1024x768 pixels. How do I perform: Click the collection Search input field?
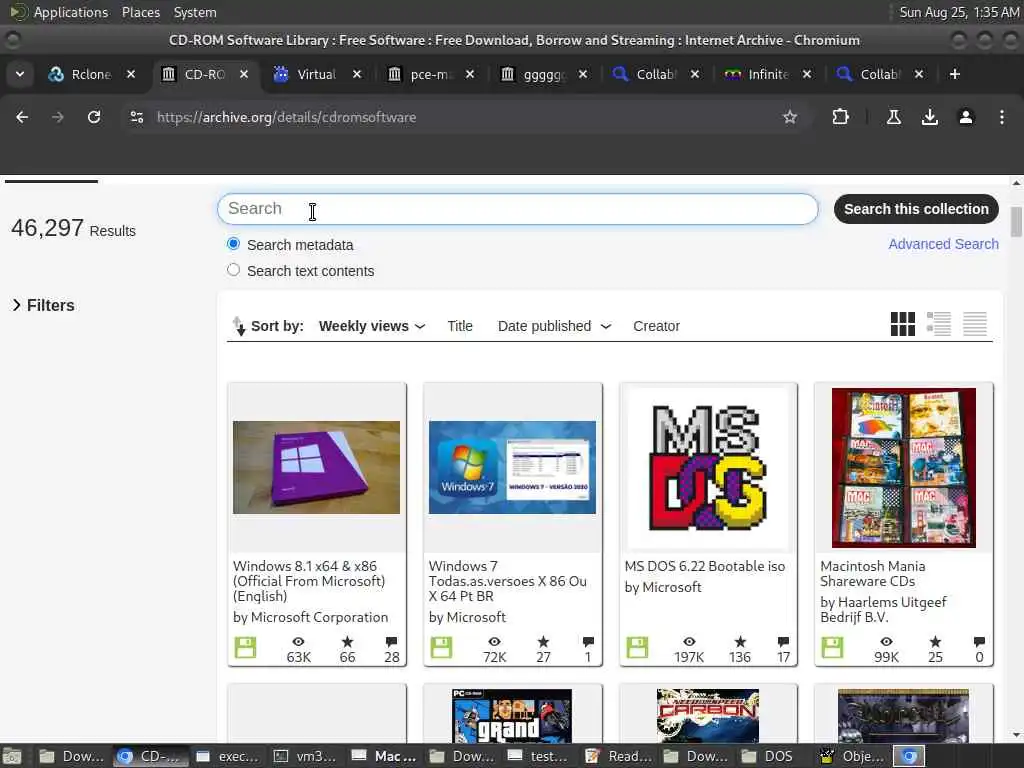pos(517,209)
